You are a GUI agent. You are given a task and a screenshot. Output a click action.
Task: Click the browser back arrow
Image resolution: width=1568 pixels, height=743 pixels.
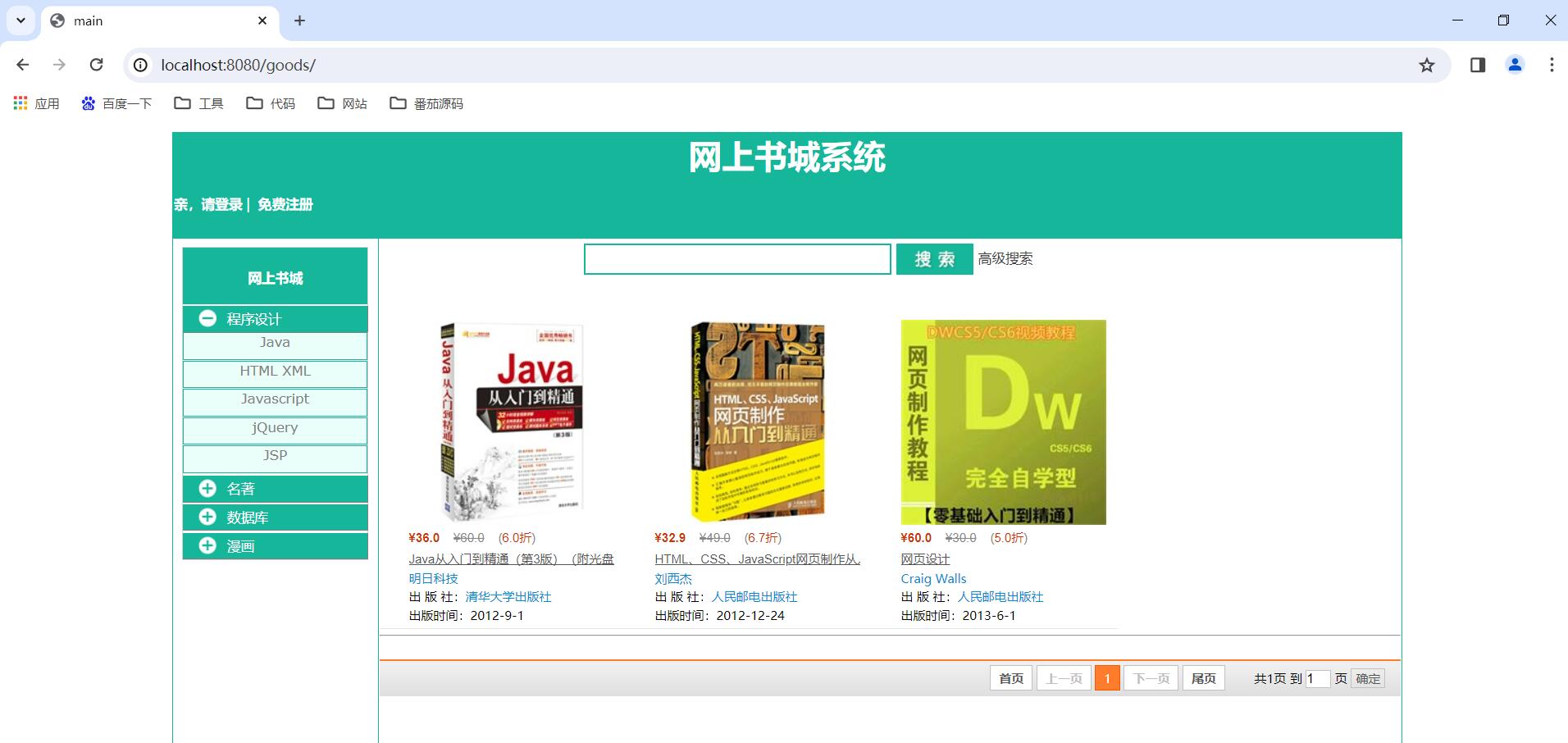(23, 65)
